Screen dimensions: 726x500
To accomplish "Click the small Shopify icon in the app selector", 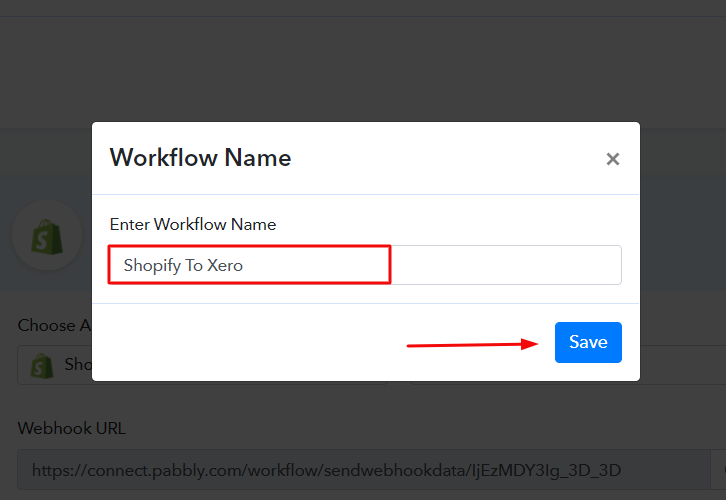I will pyautogui.click(x=42, y=365).
